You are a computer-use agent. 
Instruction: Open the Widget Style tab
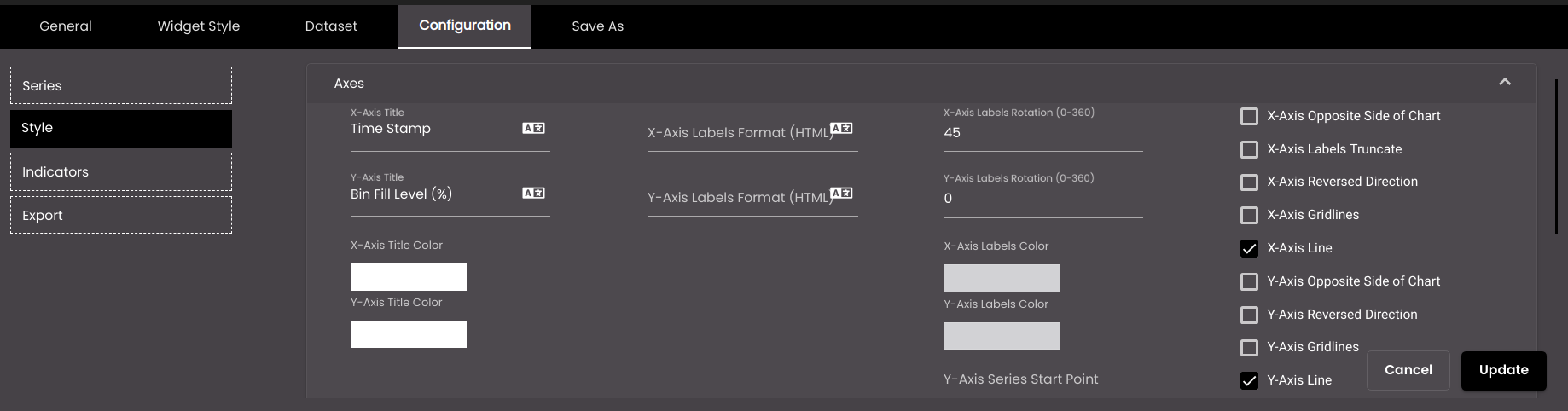pos(199,26)
